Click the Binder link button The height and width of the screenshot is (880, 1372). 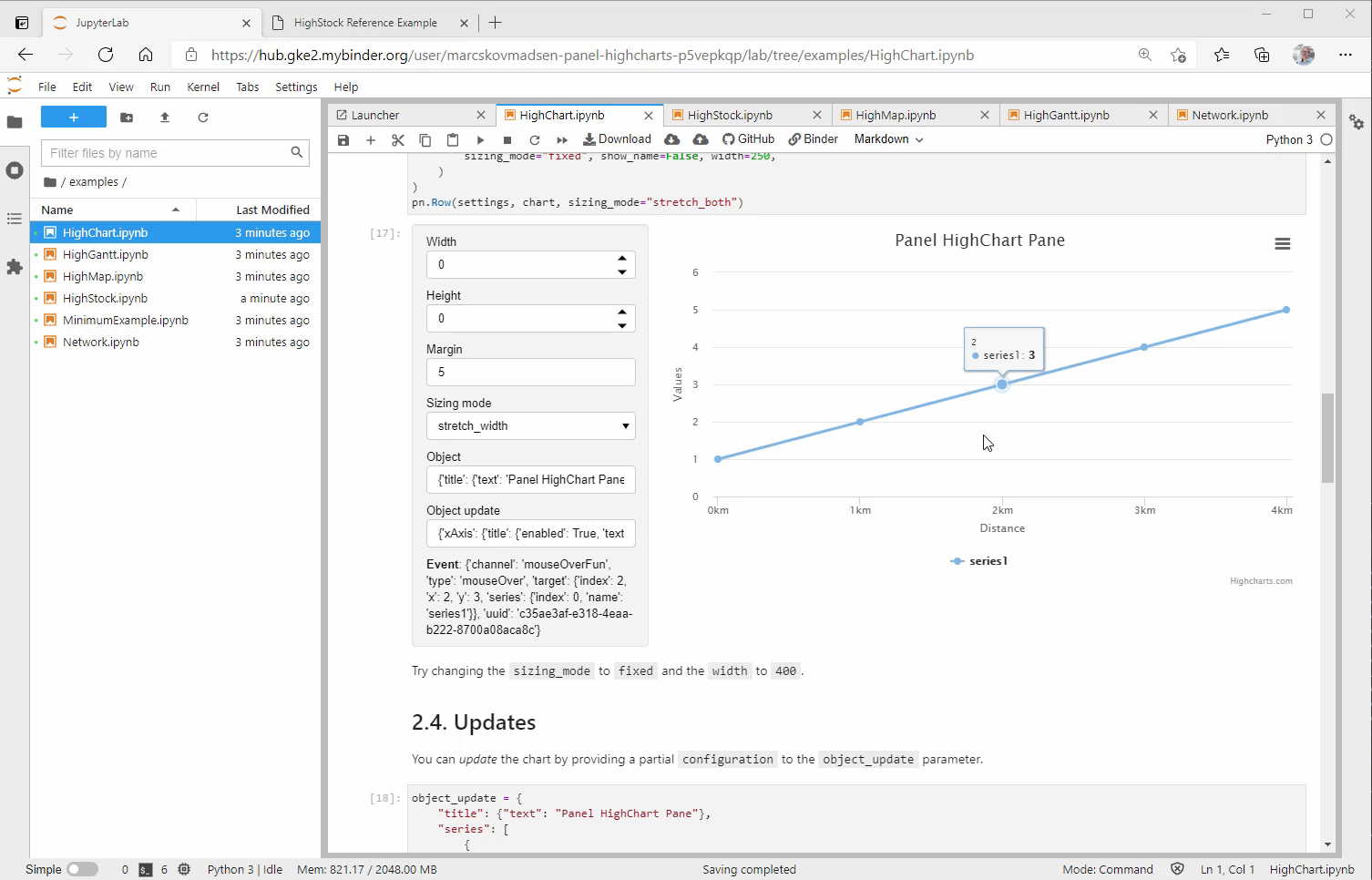[813, 139]
